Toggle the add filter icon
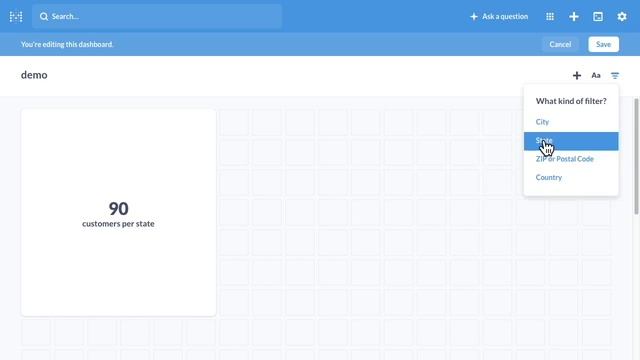 615,76
